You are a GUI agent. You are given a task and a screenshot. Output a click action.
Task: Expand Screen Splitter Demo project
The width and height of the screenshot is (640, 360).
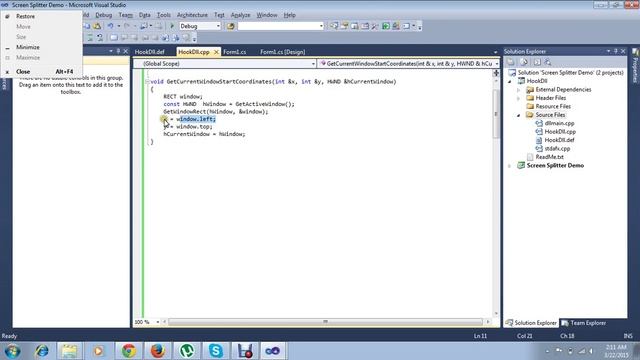[510, 166]
